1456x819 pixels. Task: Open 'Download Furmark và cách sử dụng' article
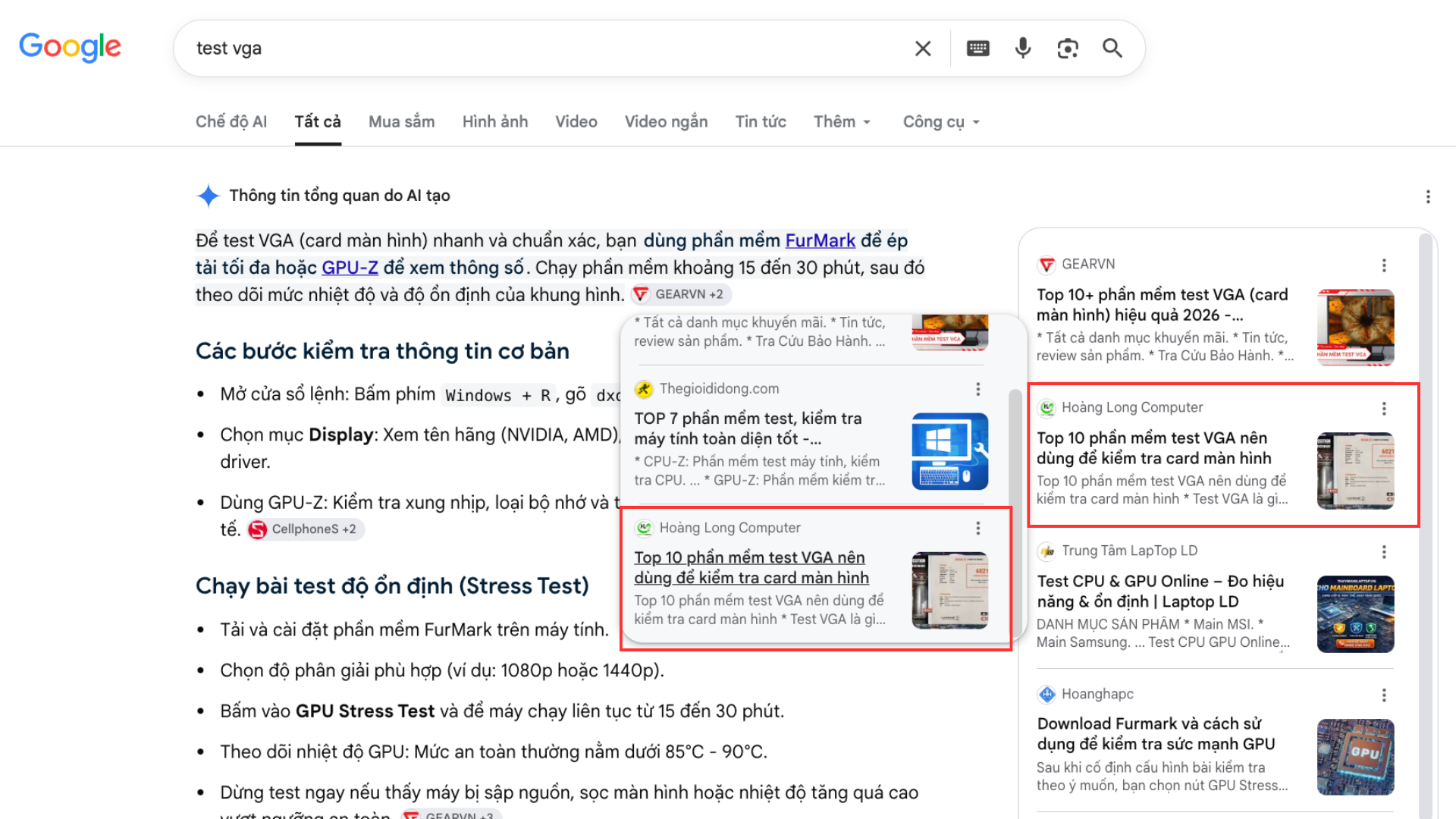click(x=1156, y=734)
